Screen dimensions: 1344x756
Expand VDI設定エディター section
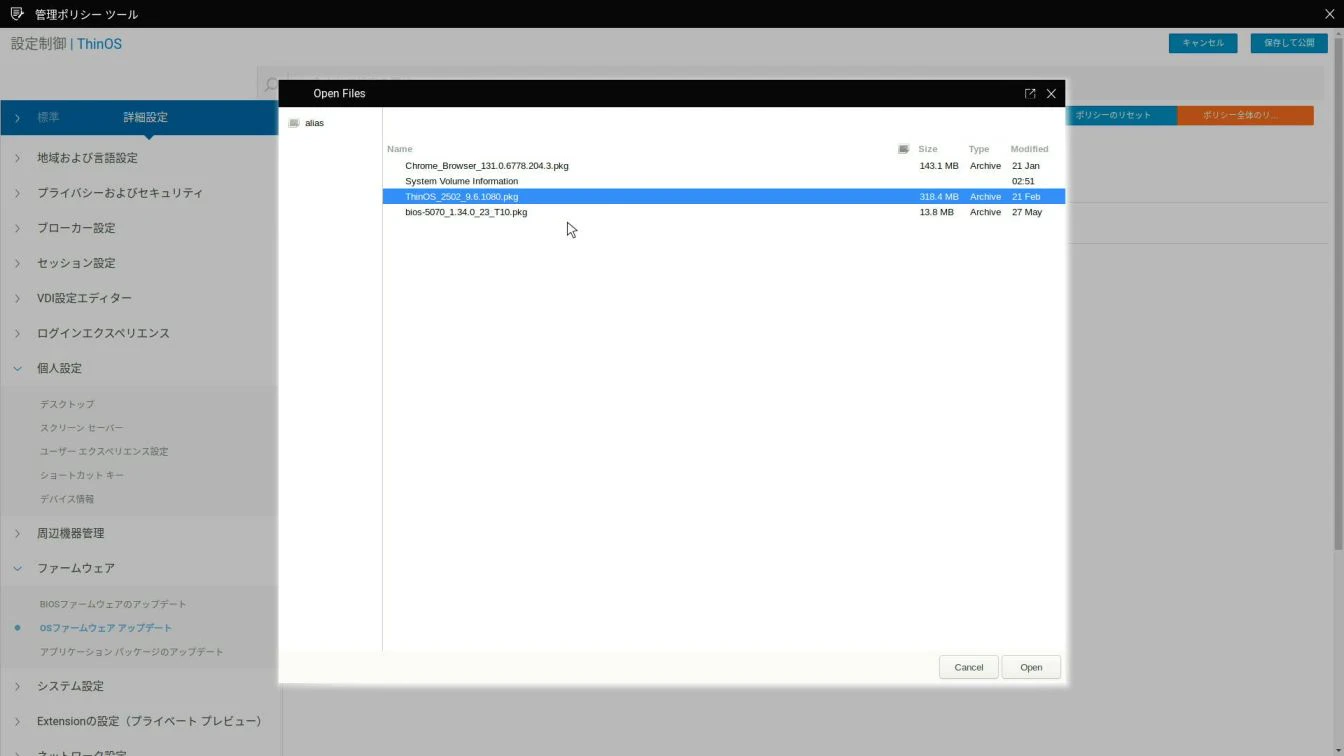coord(17,298)
